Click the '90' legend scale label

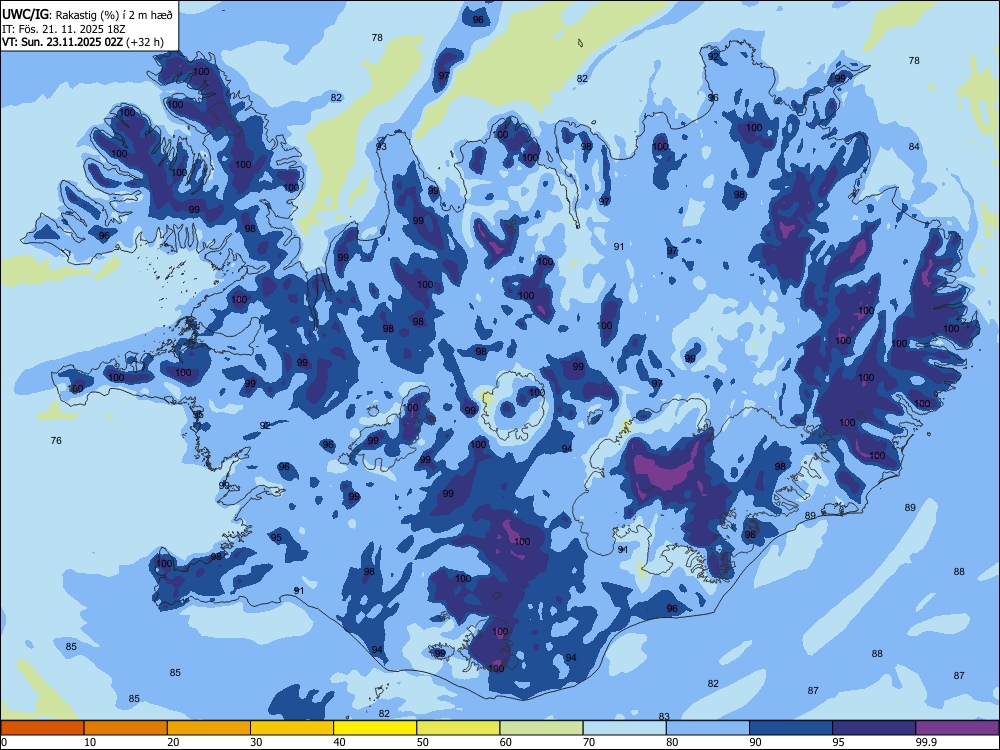(755, 742)
